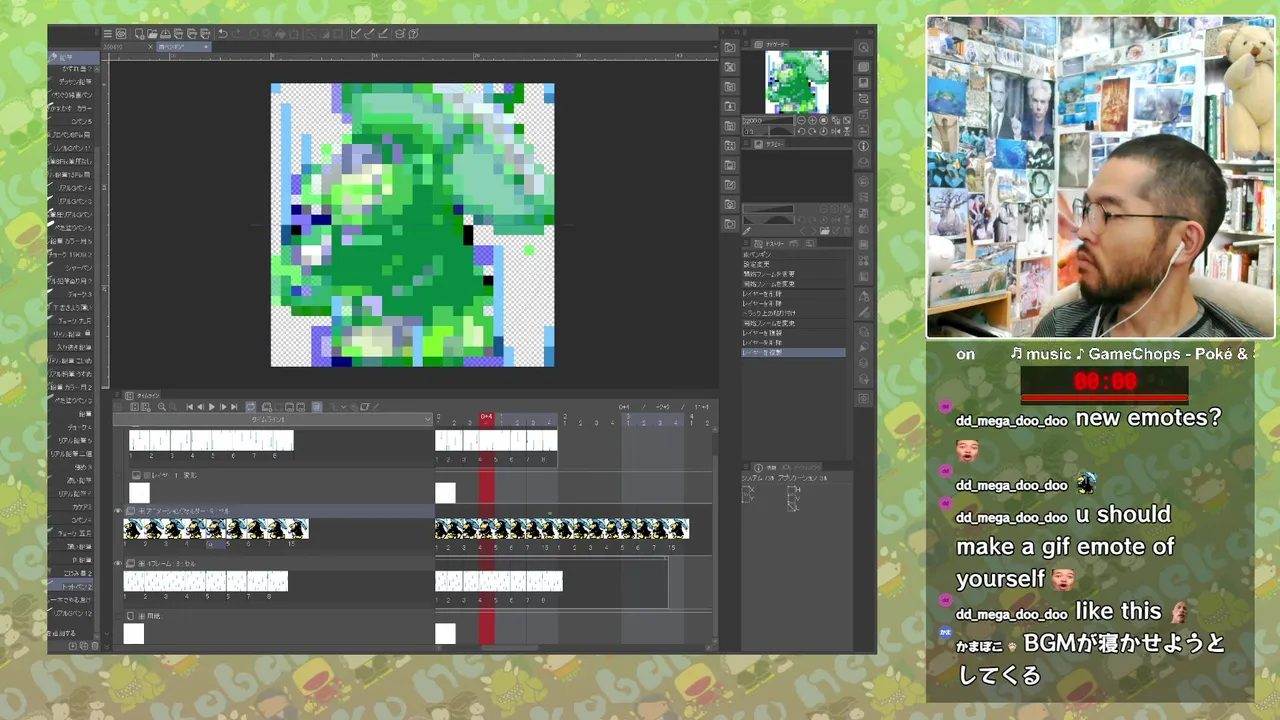
Task: Click the Navigator preview thumbnail
Action: pyautogui.click(x=797, y=82)
